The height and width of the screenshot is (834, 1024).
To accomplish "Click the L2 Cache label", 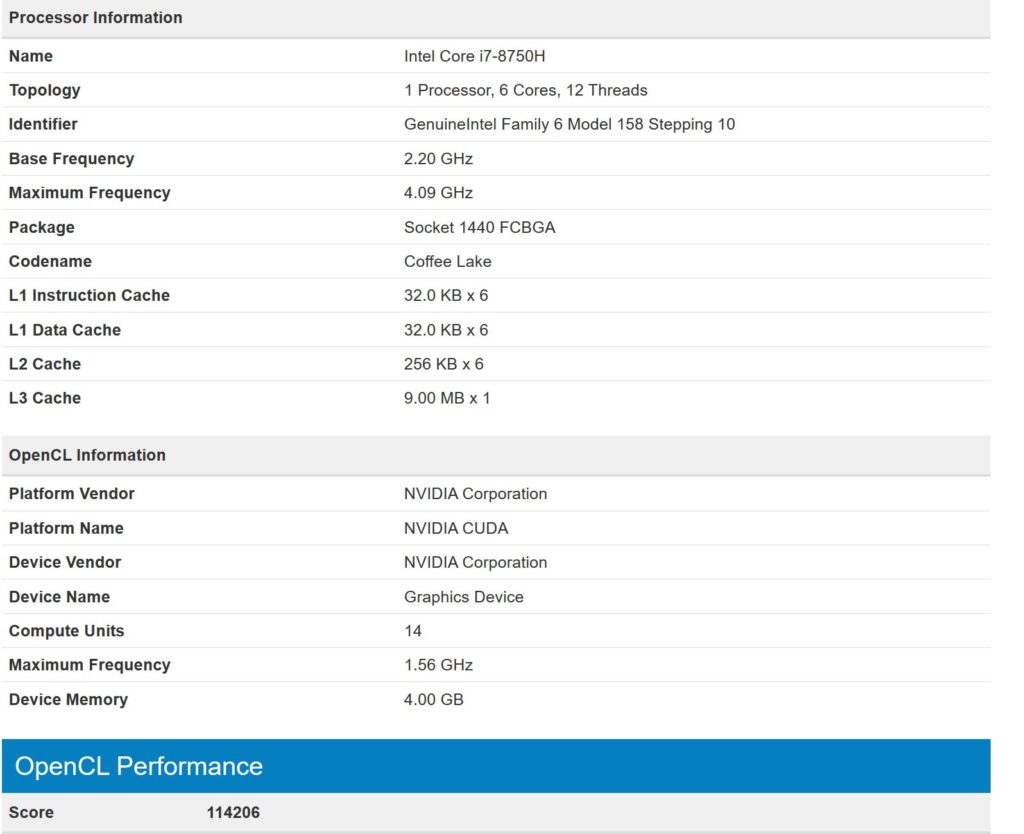I will 44,364.
